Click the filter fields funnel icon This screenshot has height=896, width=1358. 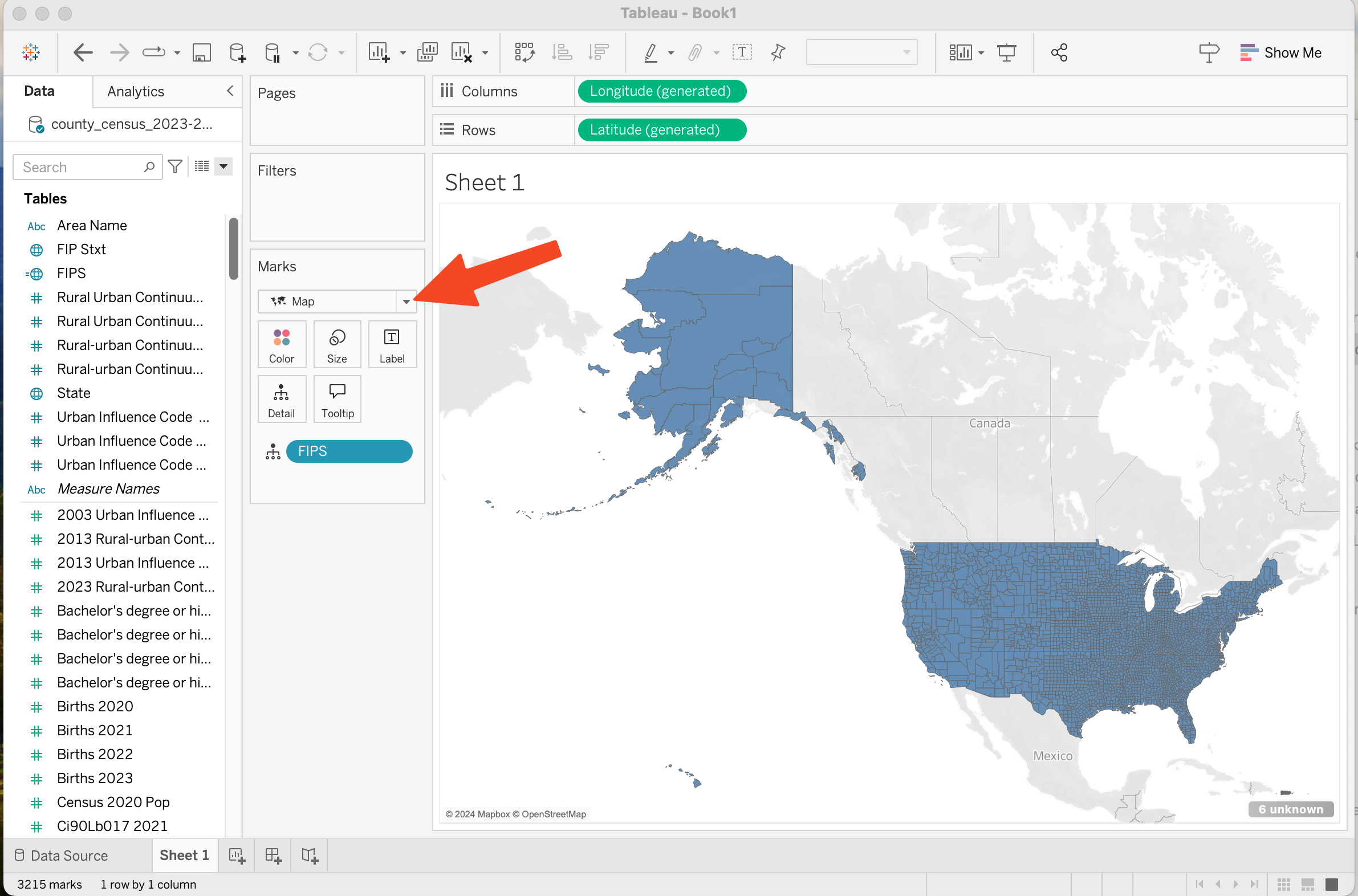click(176, 166)
